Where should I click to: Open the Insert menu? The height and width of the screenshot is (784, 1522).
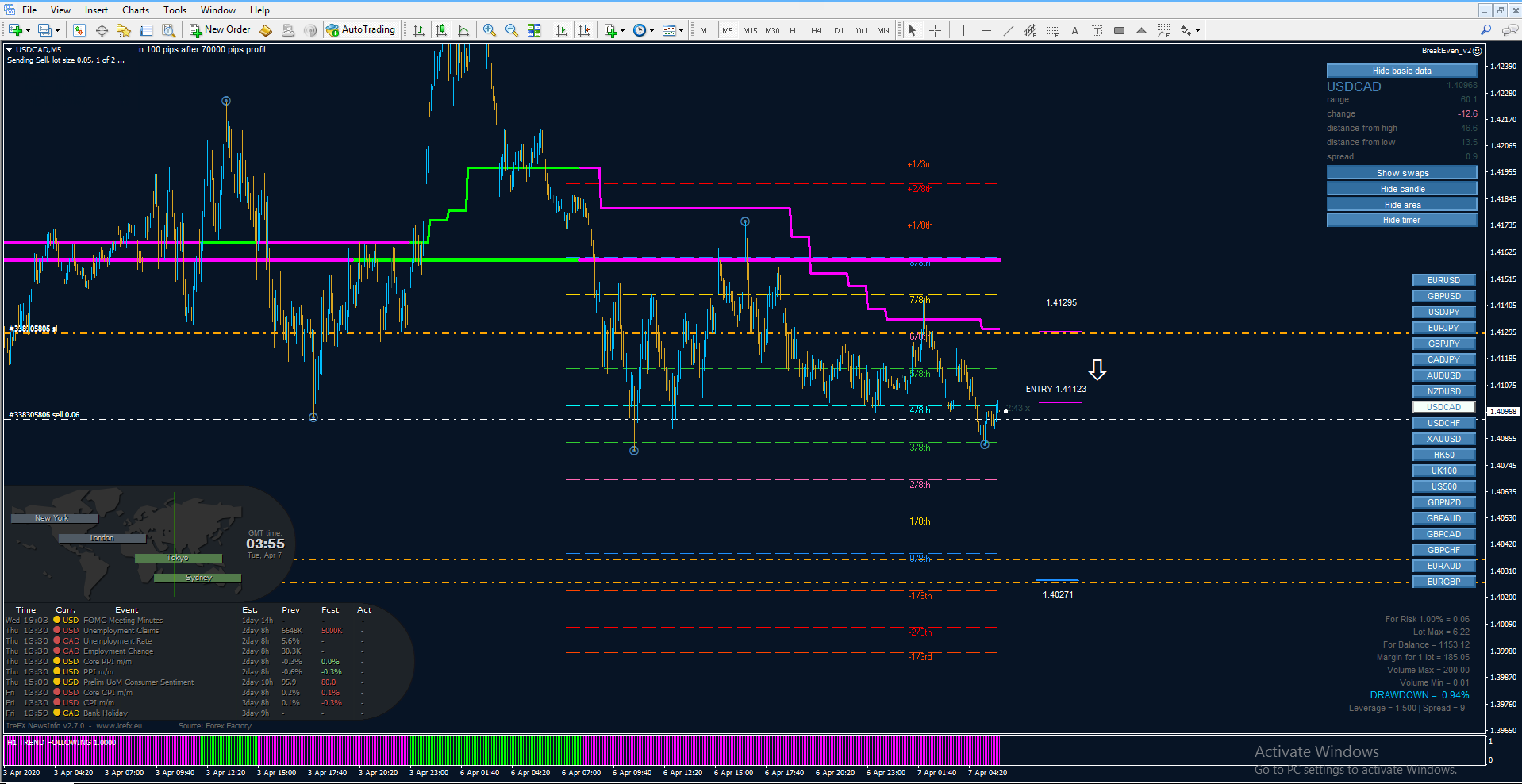(x=97, y=10)
